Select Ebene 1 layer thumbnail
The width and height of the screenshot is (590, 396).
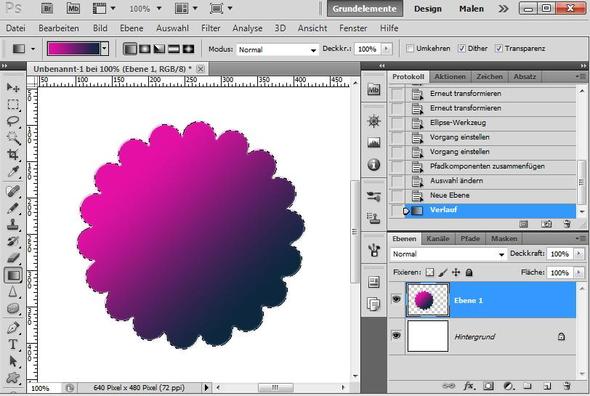[x=428, y=300]
